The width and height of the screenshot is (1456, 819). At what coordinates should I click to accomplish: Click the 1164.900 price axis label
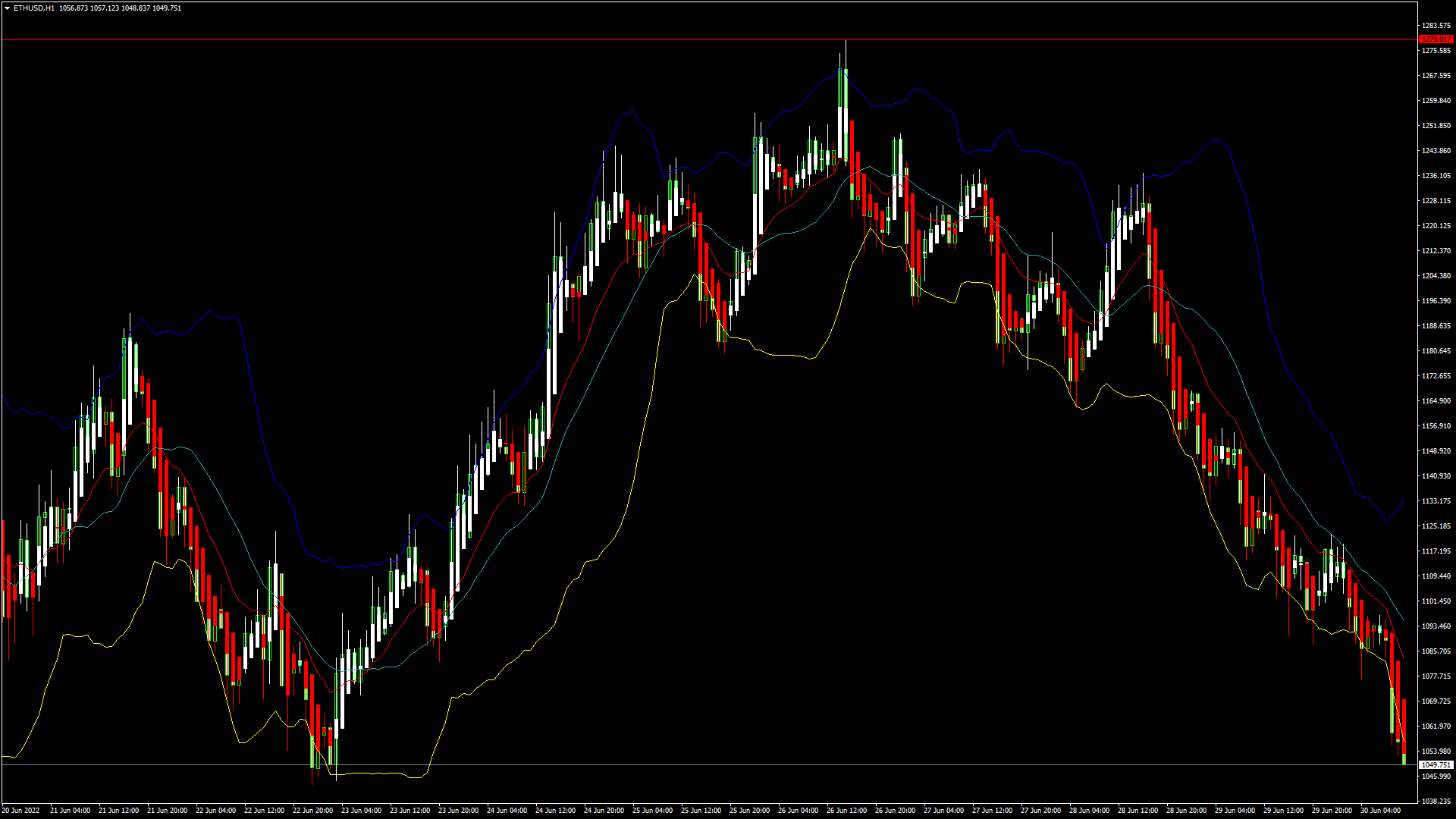click(x=1436, y=401)
